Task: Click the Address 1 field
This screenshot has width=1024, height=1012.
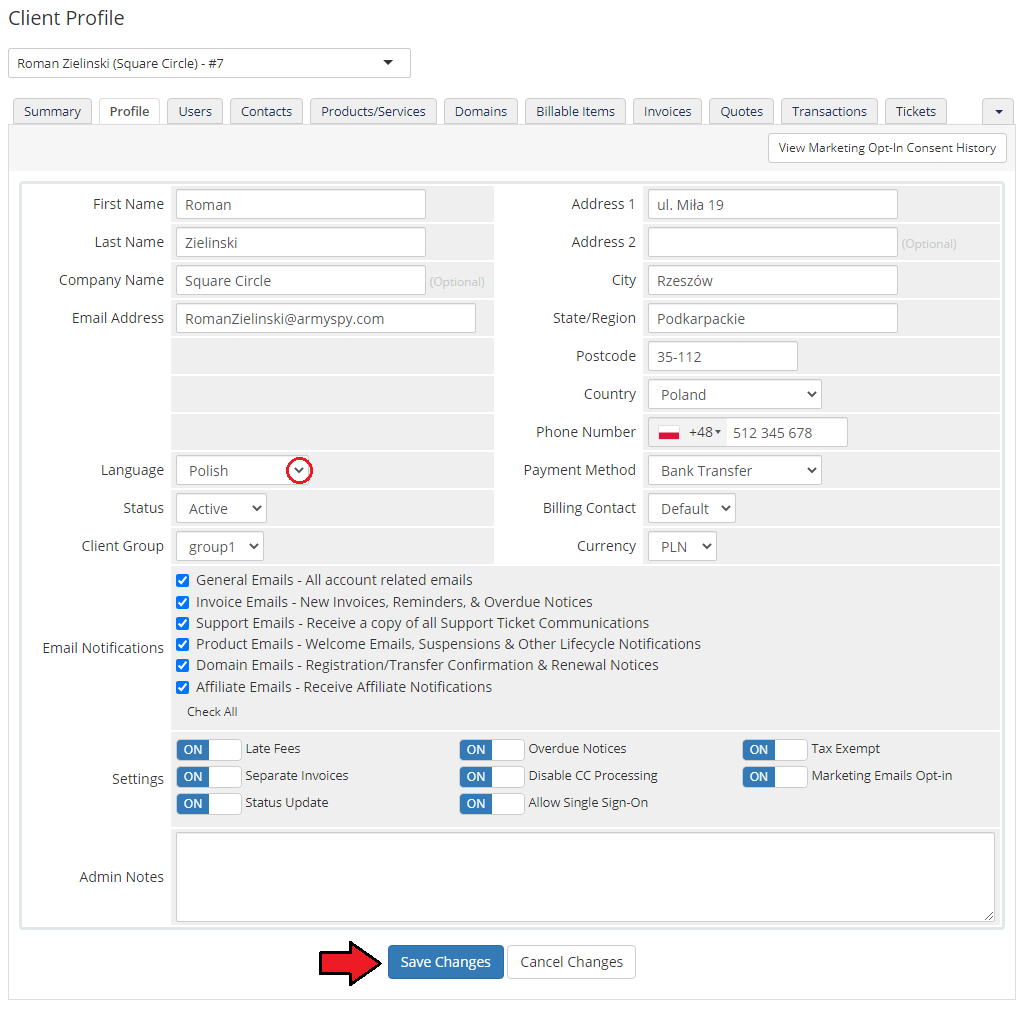Action: point(773,204)
